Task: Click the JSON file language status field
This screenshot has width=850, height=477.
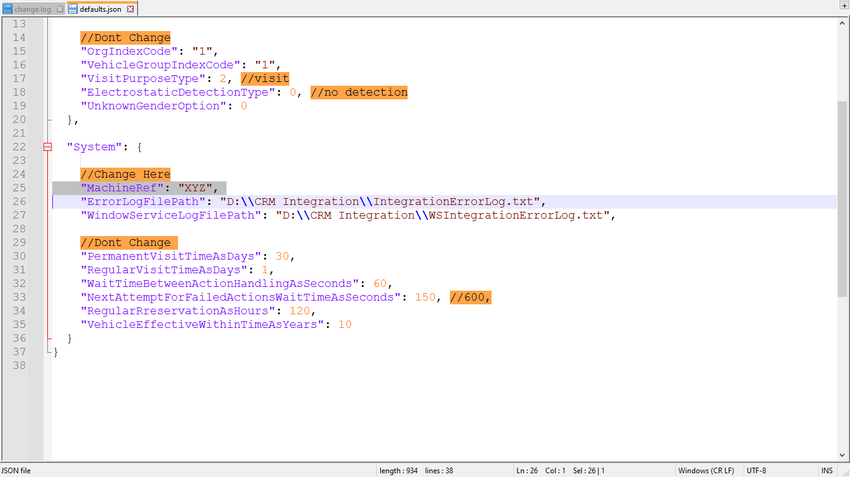Action: pos(18,470)
